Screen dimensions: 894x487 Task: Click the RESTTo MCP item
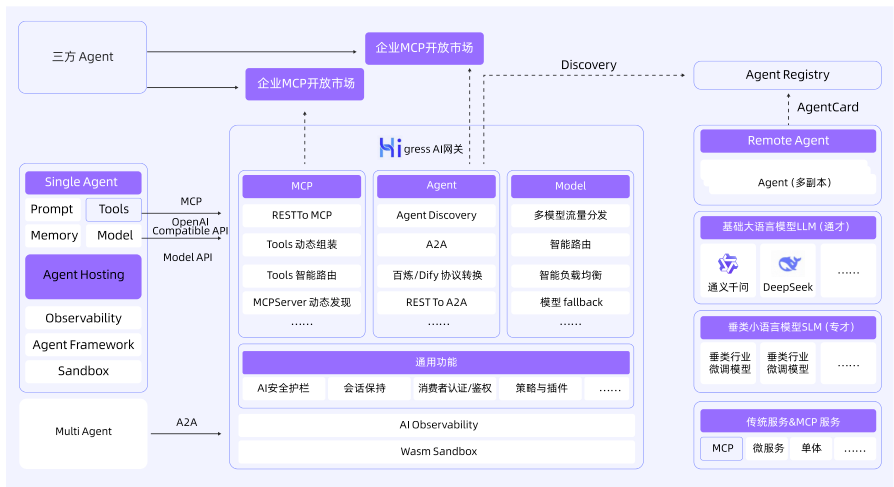pyautogui.click(x=302, y=216)
